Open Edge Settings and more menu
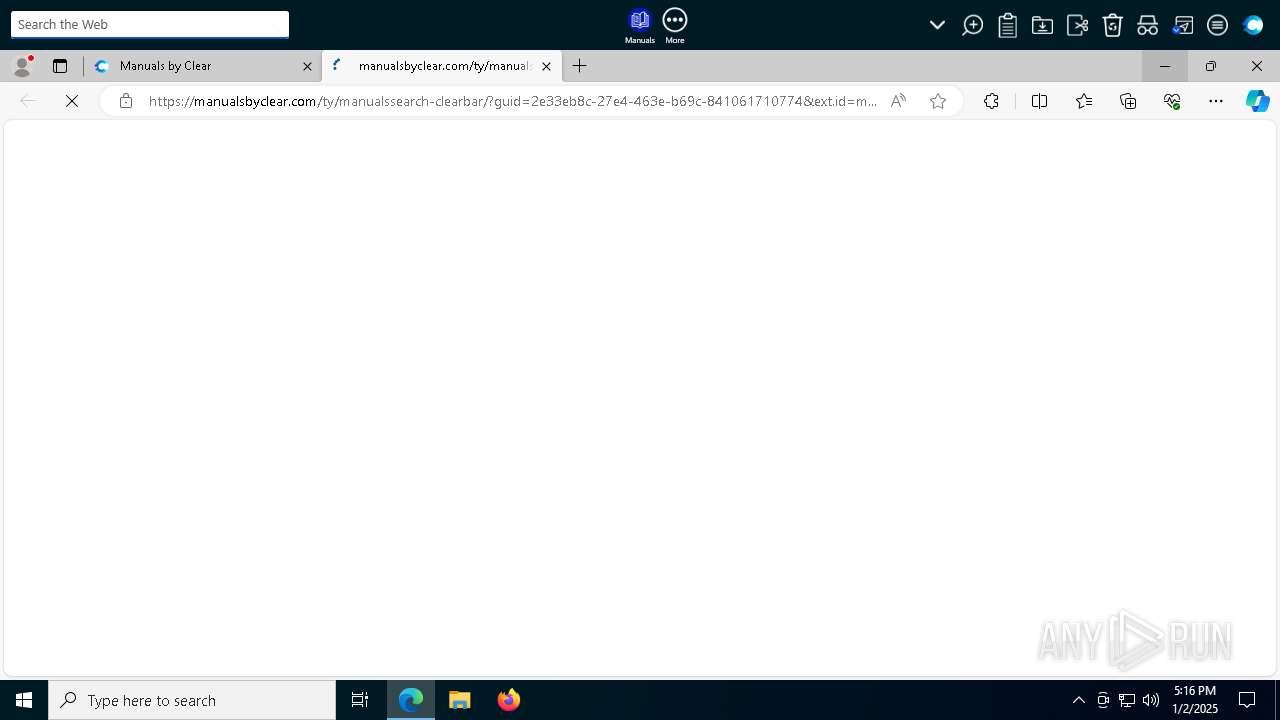This screenshot has width=1280, height=720. click(1216, 101)
